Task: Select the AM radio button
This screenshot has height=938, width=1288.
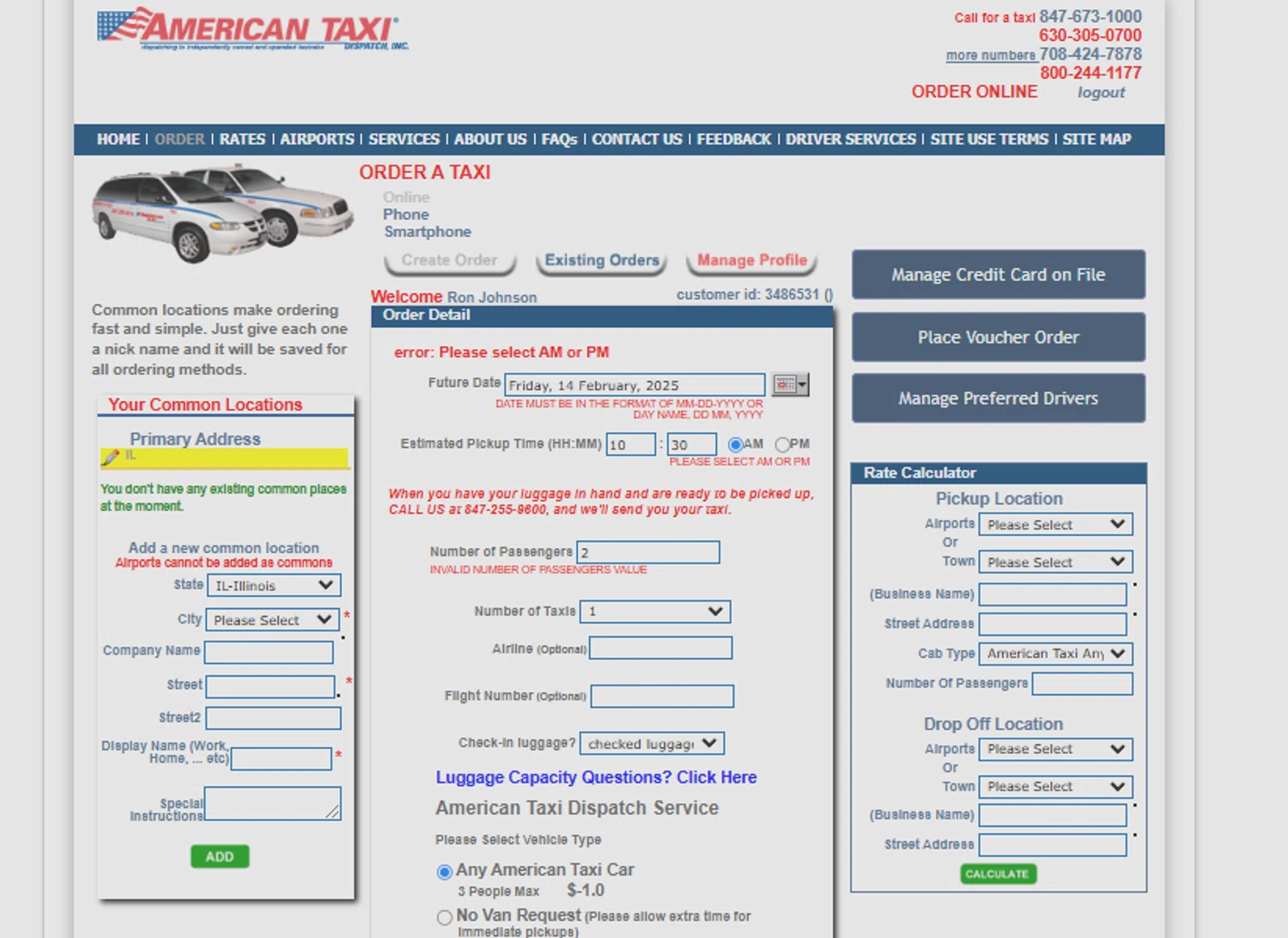Action: point(735,445)
